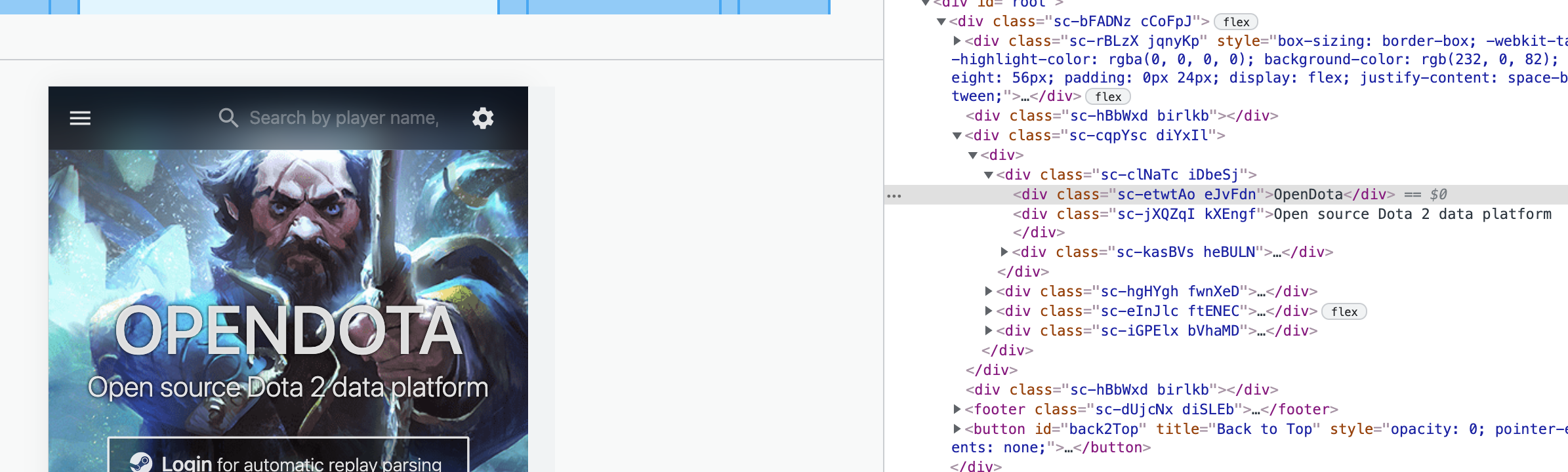The image size is (1568, 472).
Task: Click the background-color rgb(232, 0, 82) style value
Action: click(x=1411, y=60)
